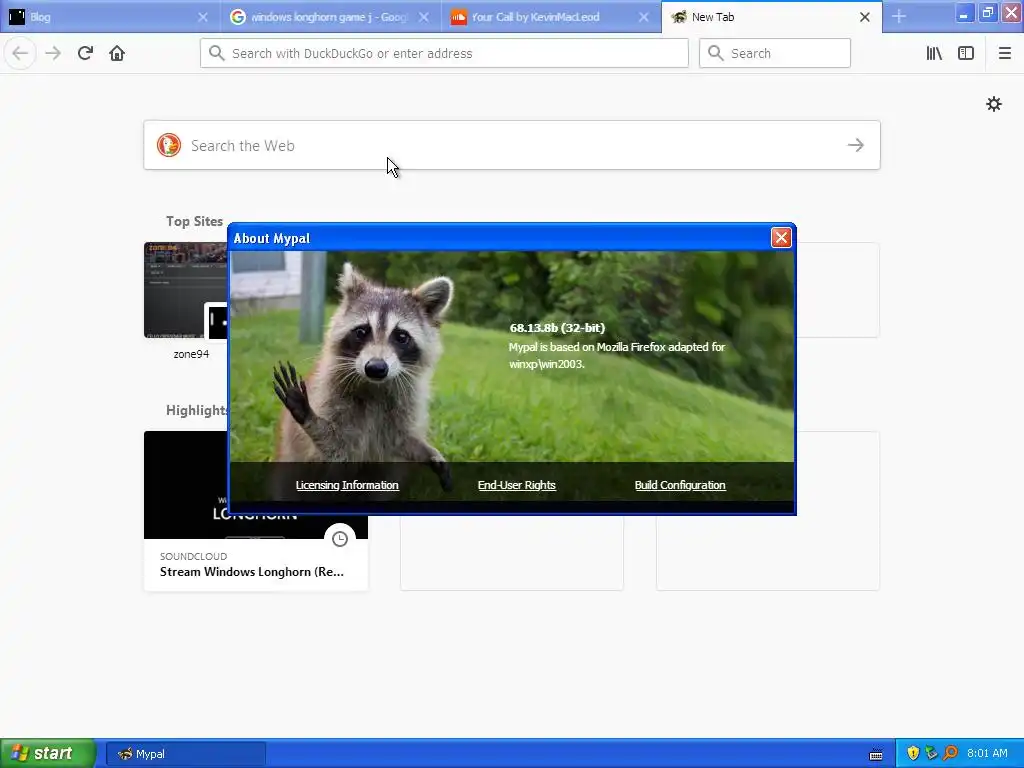The height and width of the screenshot is (768, 1024).
Task: Click the SOUNDCLOUD label on highlight card
Action: pos(193,556)
